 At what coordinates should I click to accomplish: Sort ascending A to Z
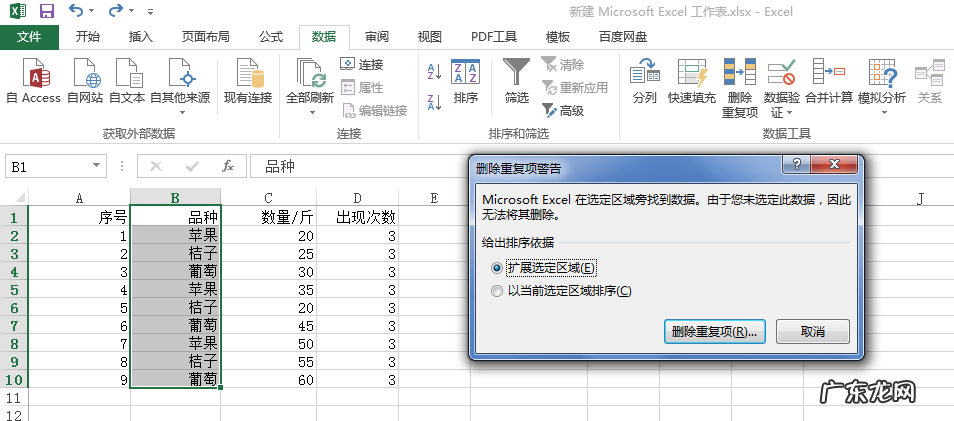tap(434, 72)
